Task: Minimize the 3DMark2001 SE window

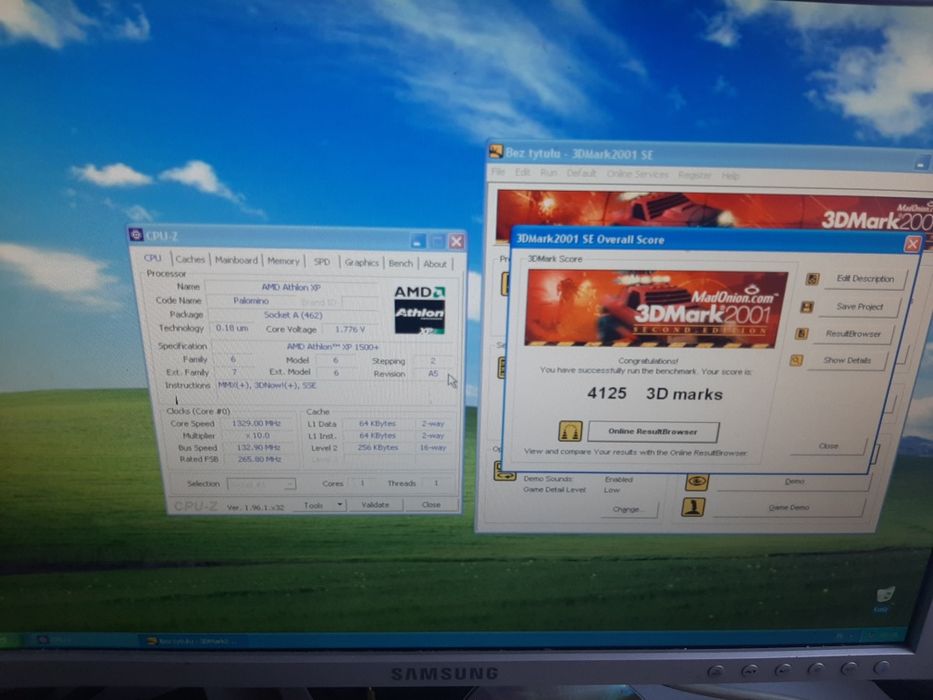Action: point(921,162)
